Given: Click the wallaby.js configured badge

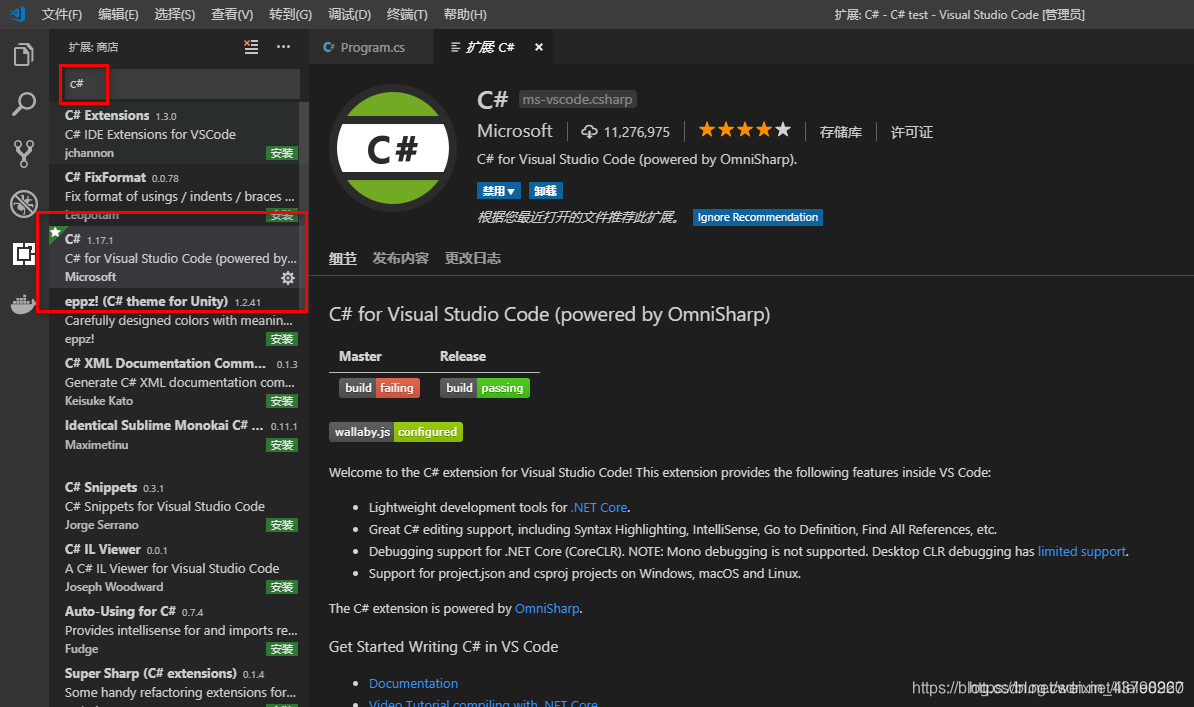Looking at the screenshot, I should click(x=395, y=432).
